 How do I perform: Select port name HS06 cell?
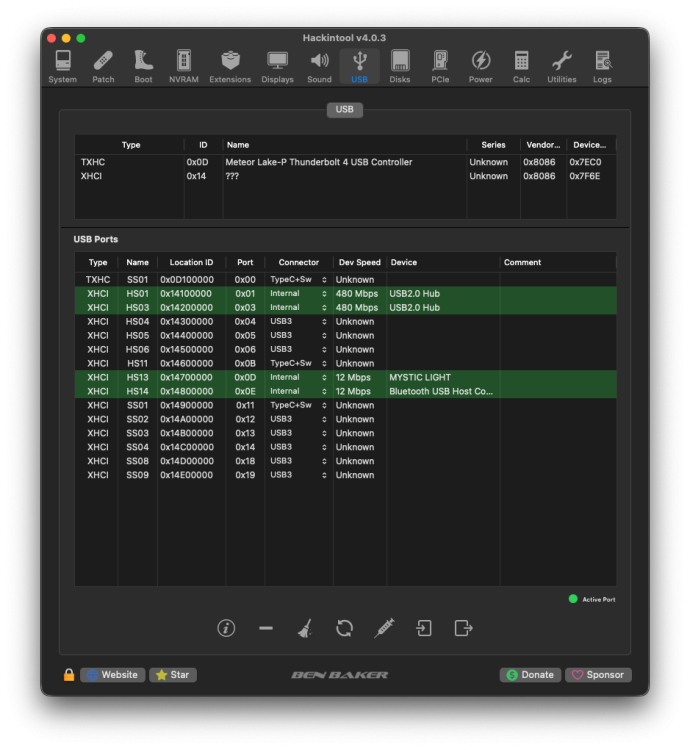coord(137,349)
